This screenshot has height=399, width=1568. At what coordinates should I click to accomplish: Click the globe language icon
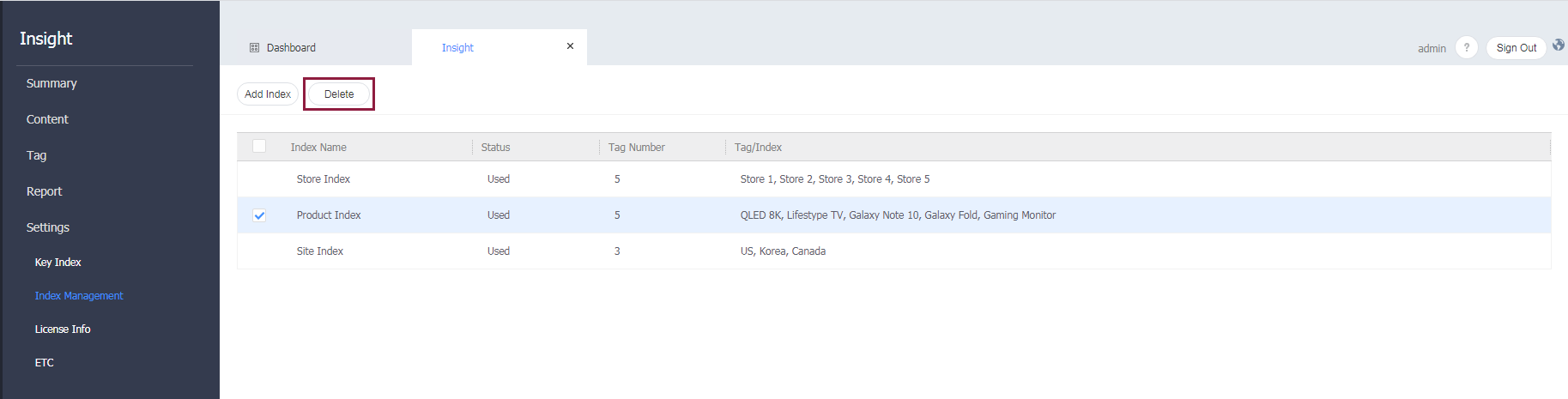tap(1558, 45)
